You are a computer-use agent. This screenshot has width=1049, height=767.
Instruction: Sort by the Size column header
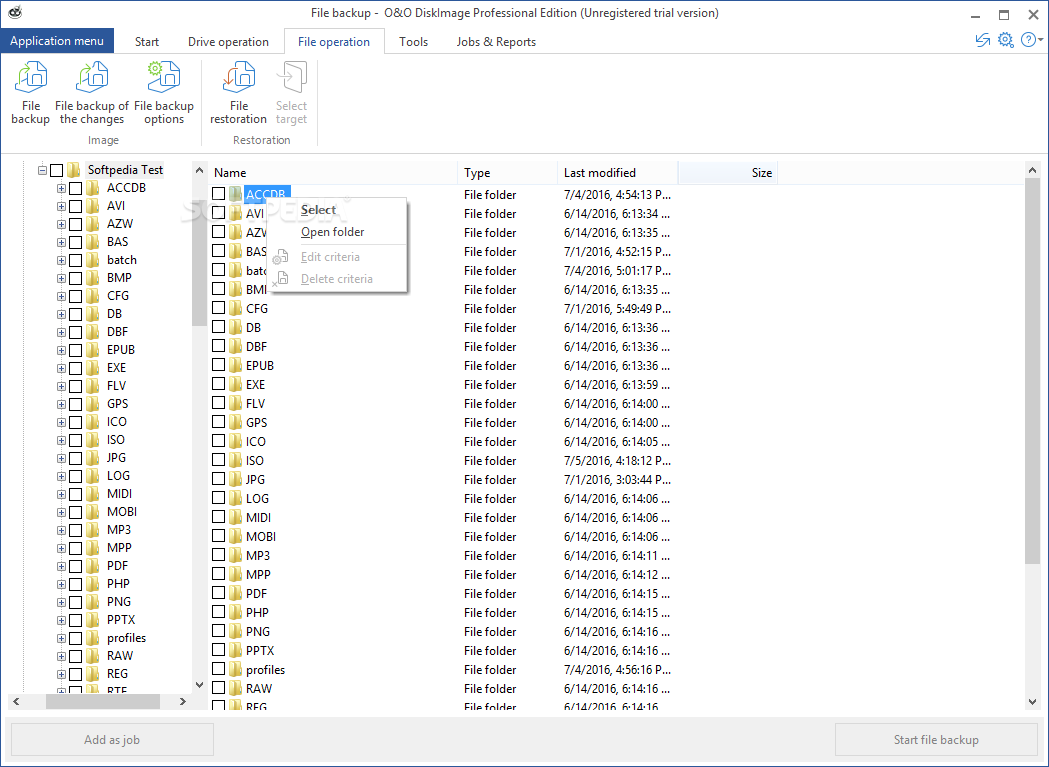click(728, 173)
